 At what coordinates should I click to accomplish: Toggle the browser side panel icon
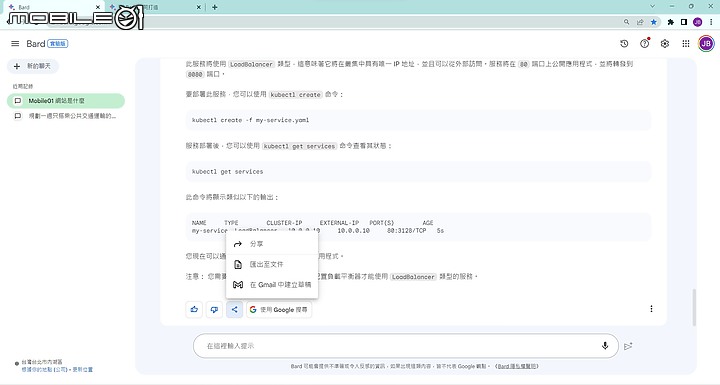(x=684, y=22)
